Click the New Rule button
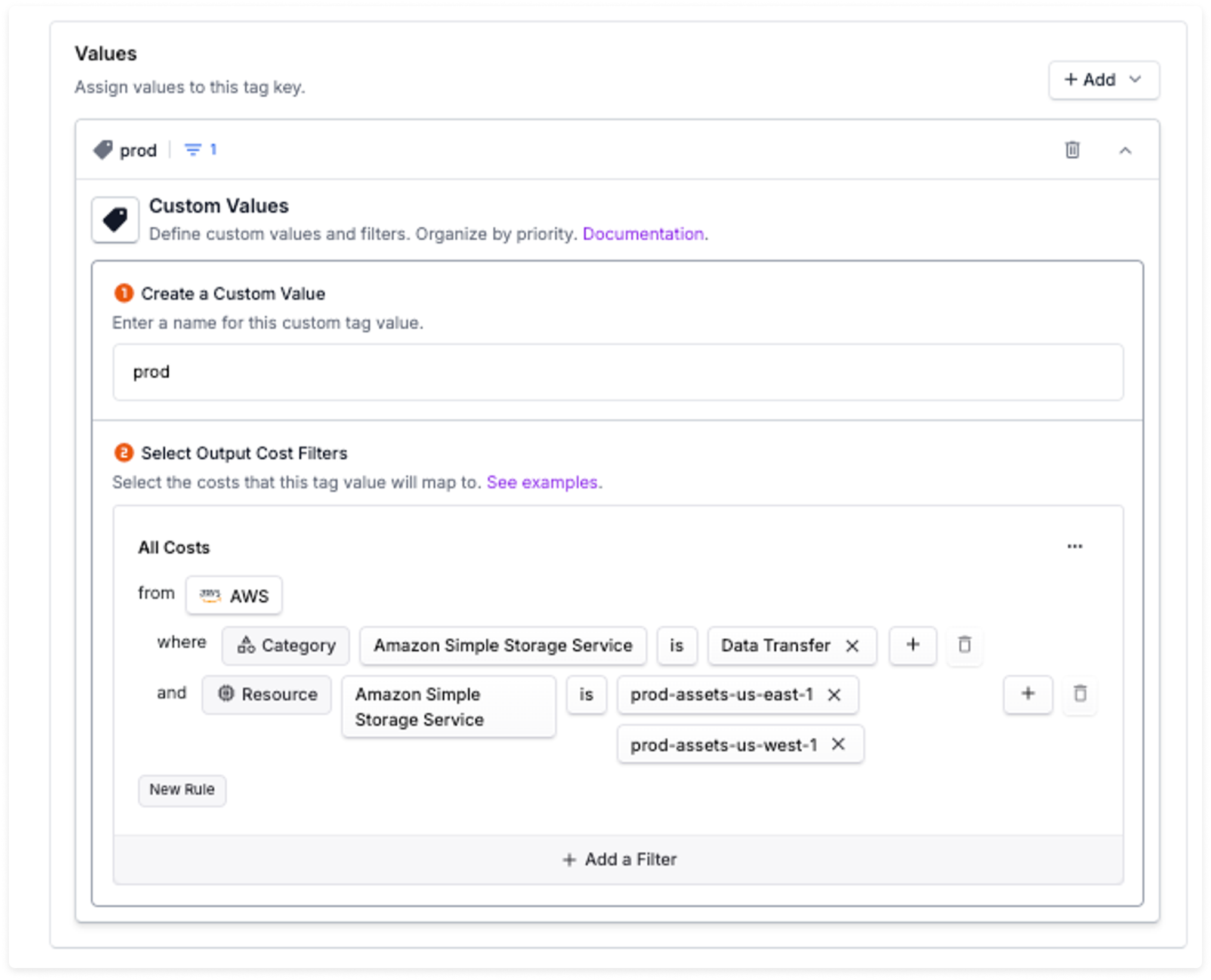 182,790
